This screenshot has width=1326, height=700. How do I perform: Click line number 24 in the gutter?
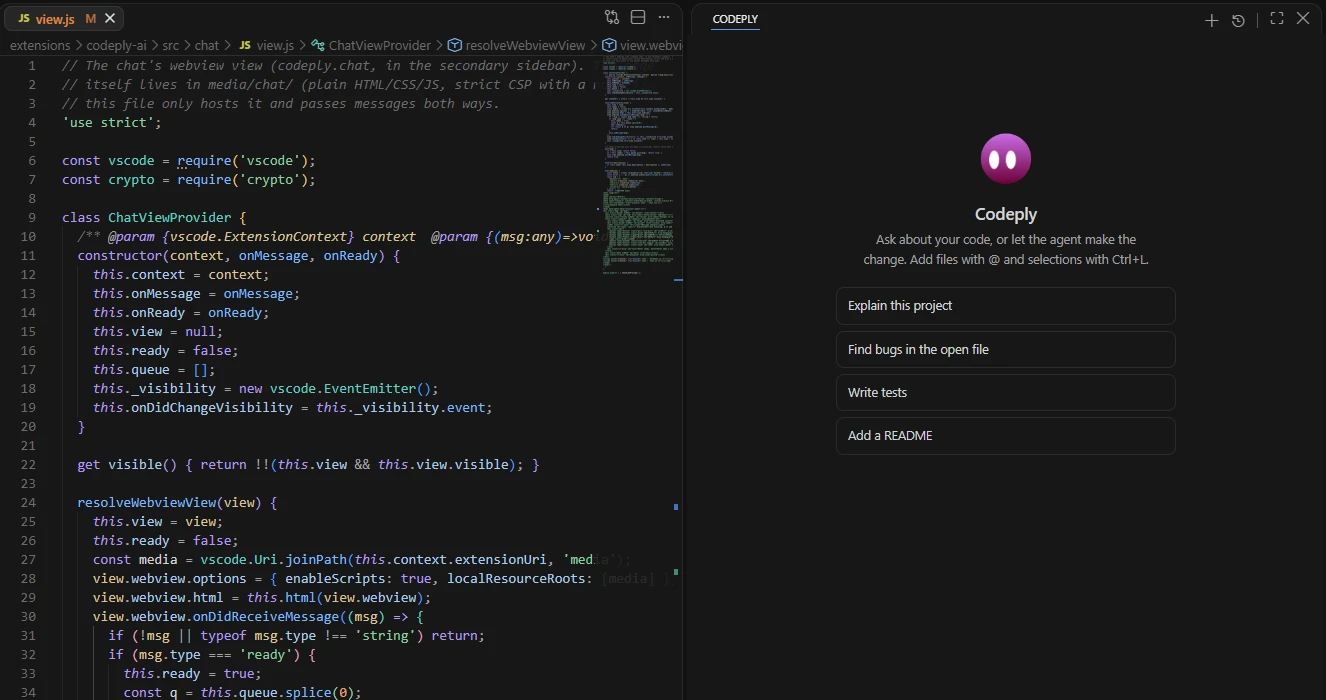pyautogui.click(x=28, y=502)
